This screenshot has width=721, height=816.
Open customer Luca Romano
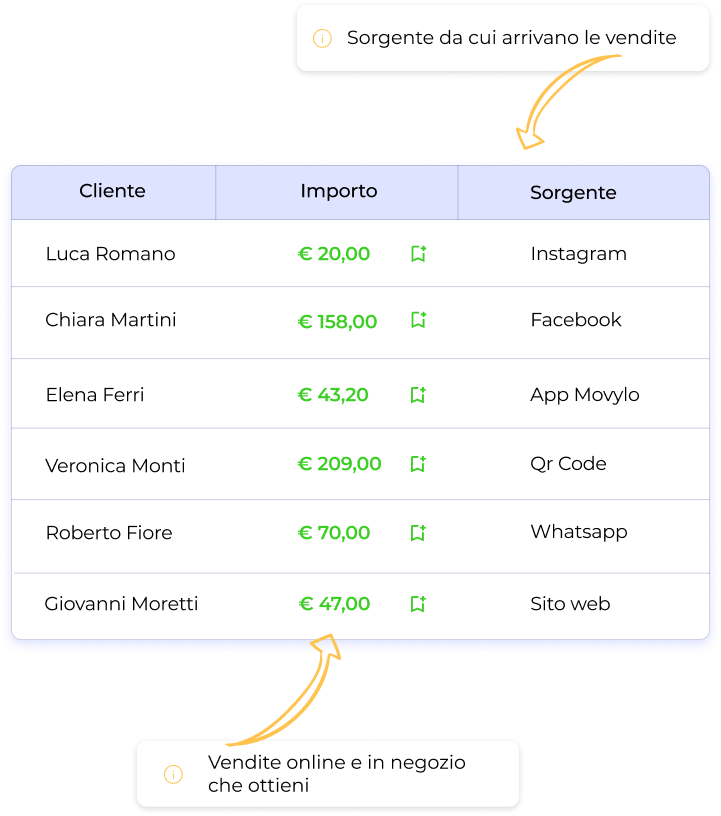[x=110, y=254]
